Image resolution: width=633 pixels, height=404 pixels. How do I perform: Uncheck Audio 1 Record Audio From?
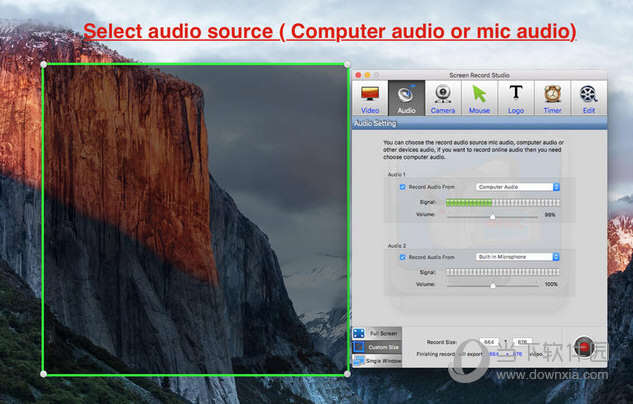coord(402,187)
